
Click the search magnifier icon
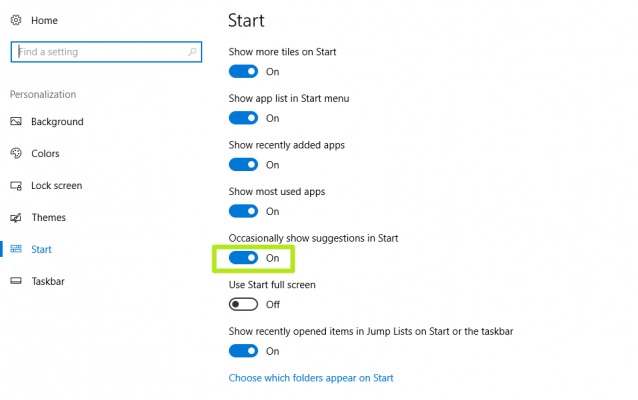point(191,51)
